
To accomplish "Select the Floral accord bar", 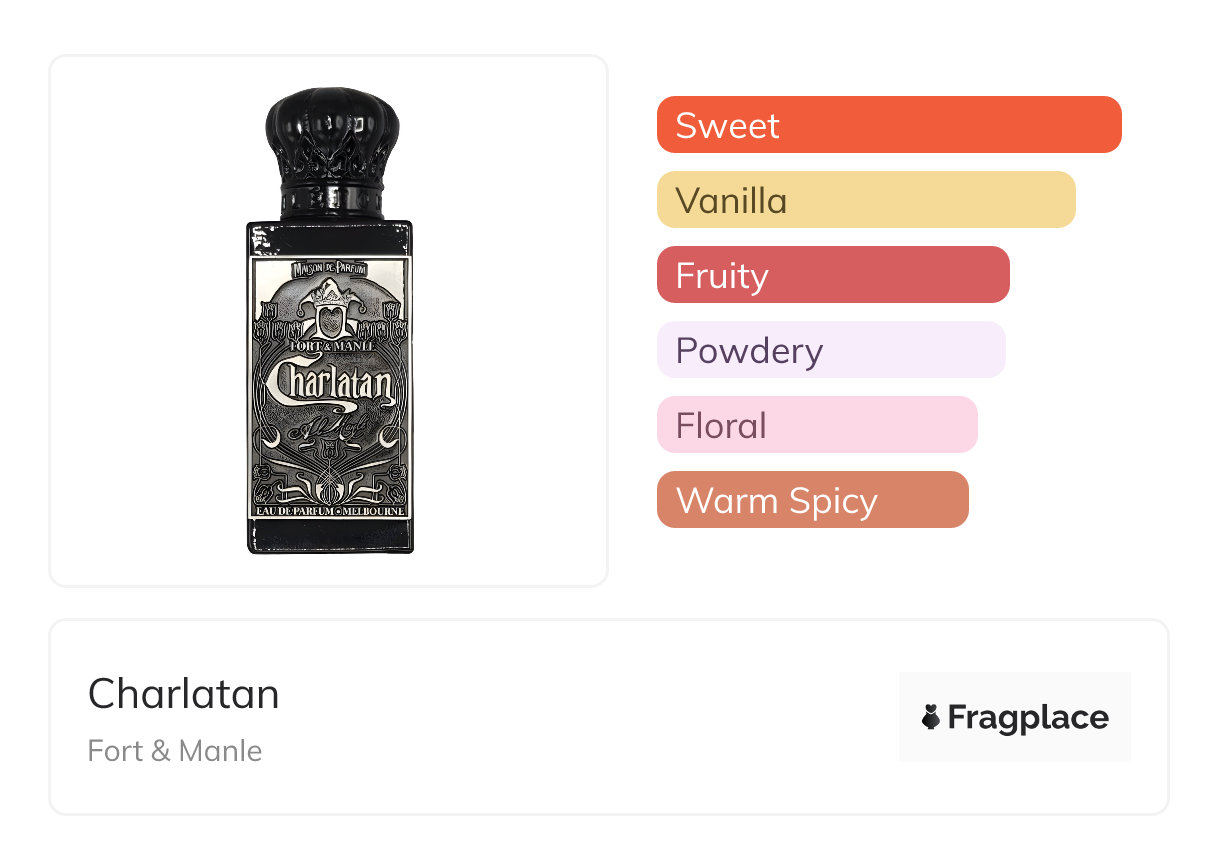I will 817,425.
